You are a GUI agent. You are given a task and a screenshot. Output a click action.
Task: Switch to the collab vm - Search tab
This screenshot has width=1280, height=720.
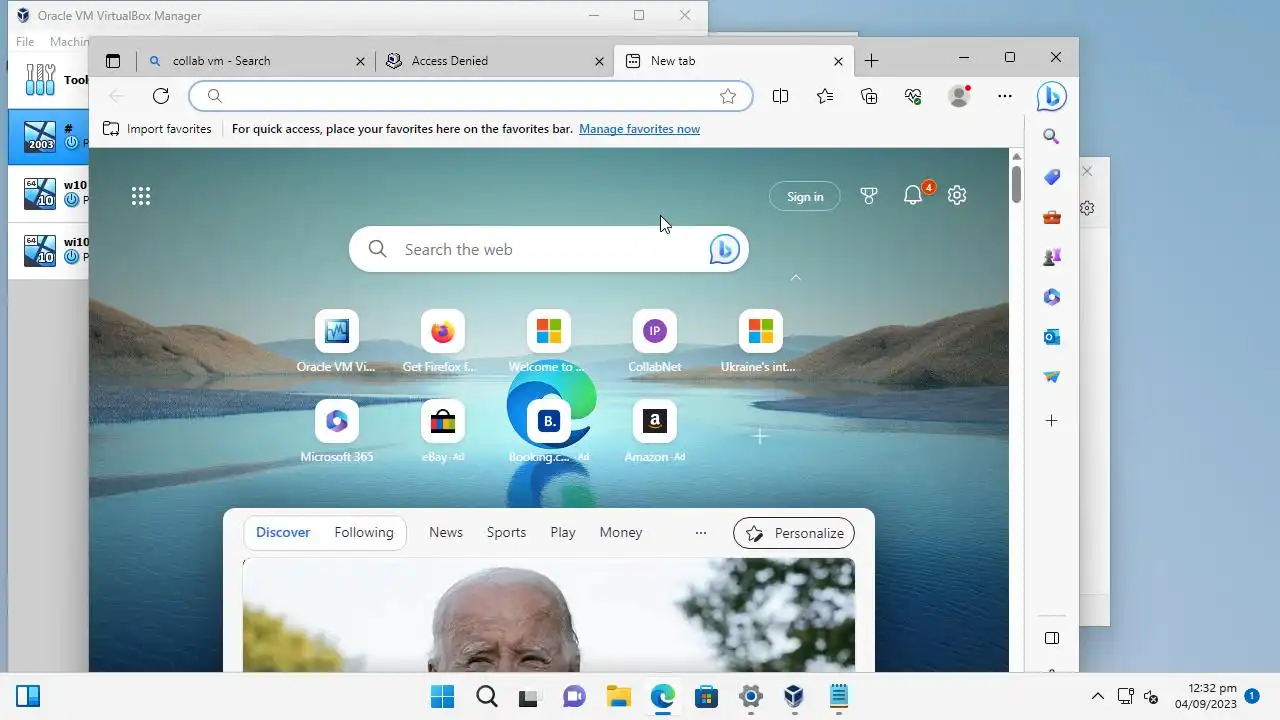[256, 61]
